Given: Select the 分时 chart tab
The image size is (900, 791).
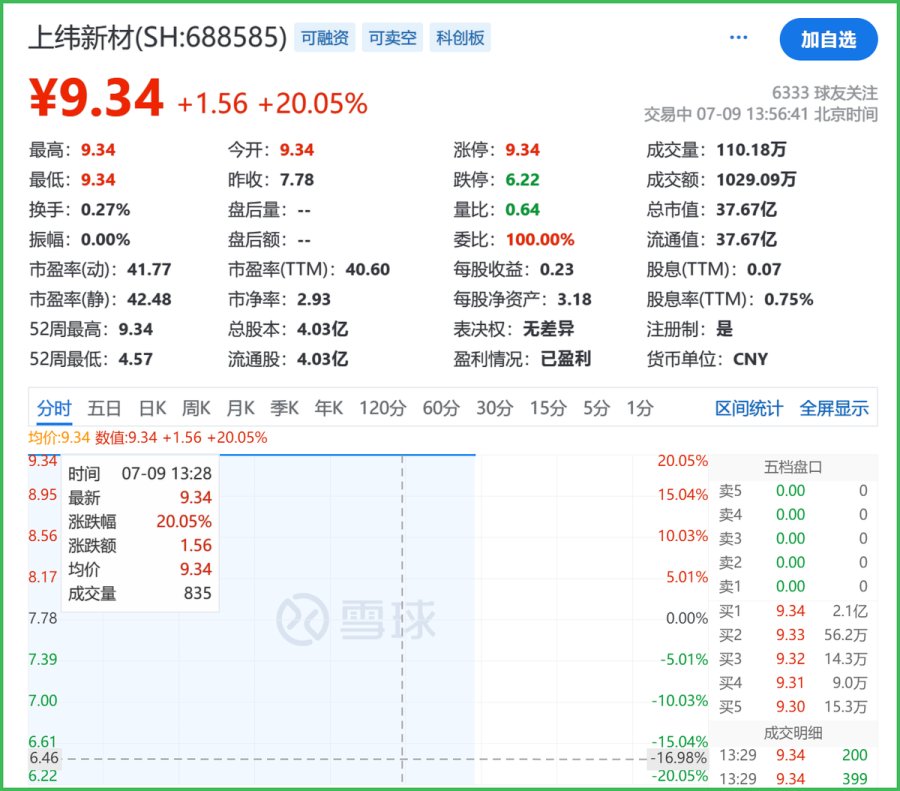Looking at the screenshot, I should tap(54, 408).
